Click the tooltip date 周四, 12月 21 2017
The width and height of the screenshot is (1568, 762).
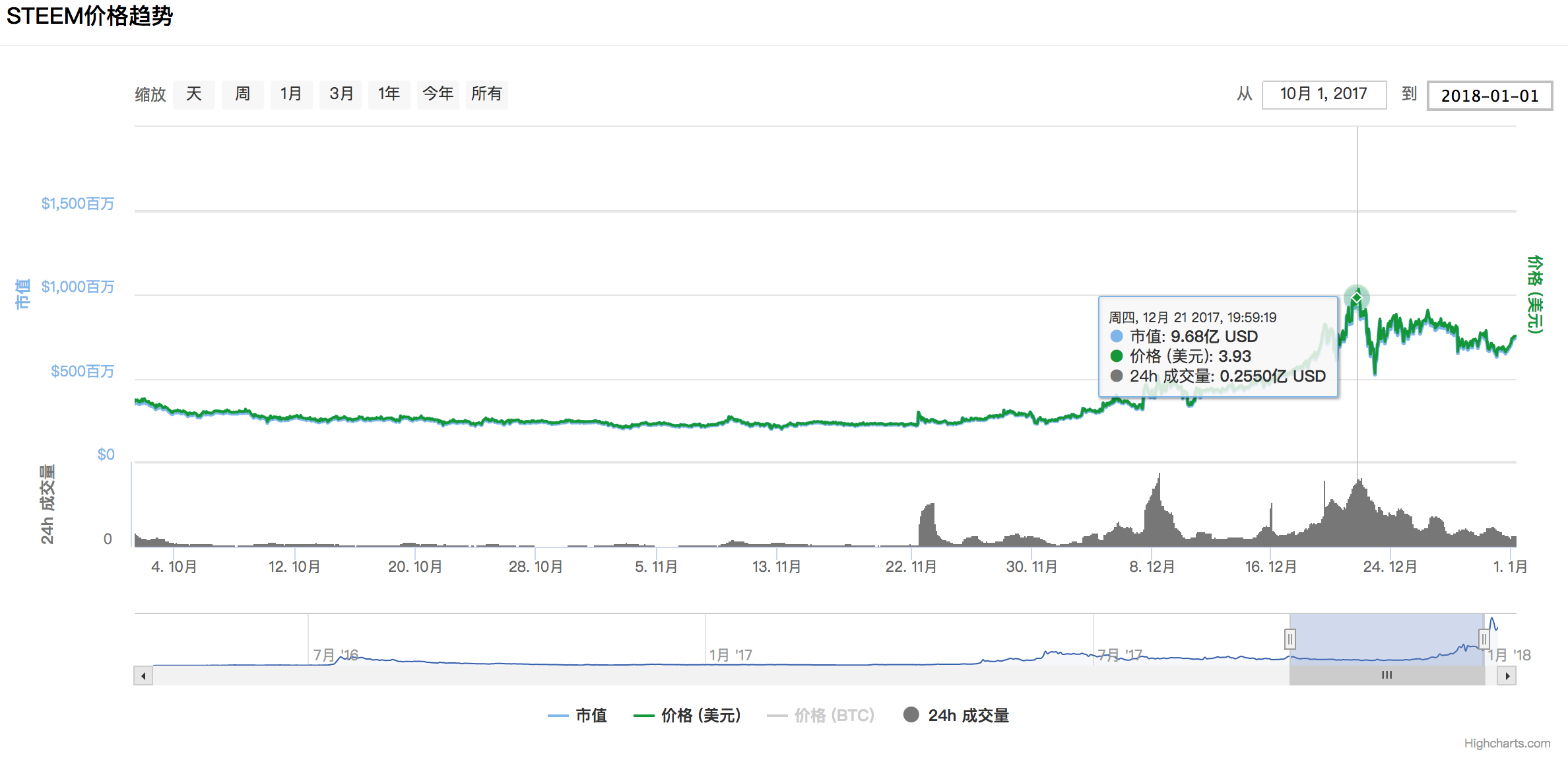1192,318
